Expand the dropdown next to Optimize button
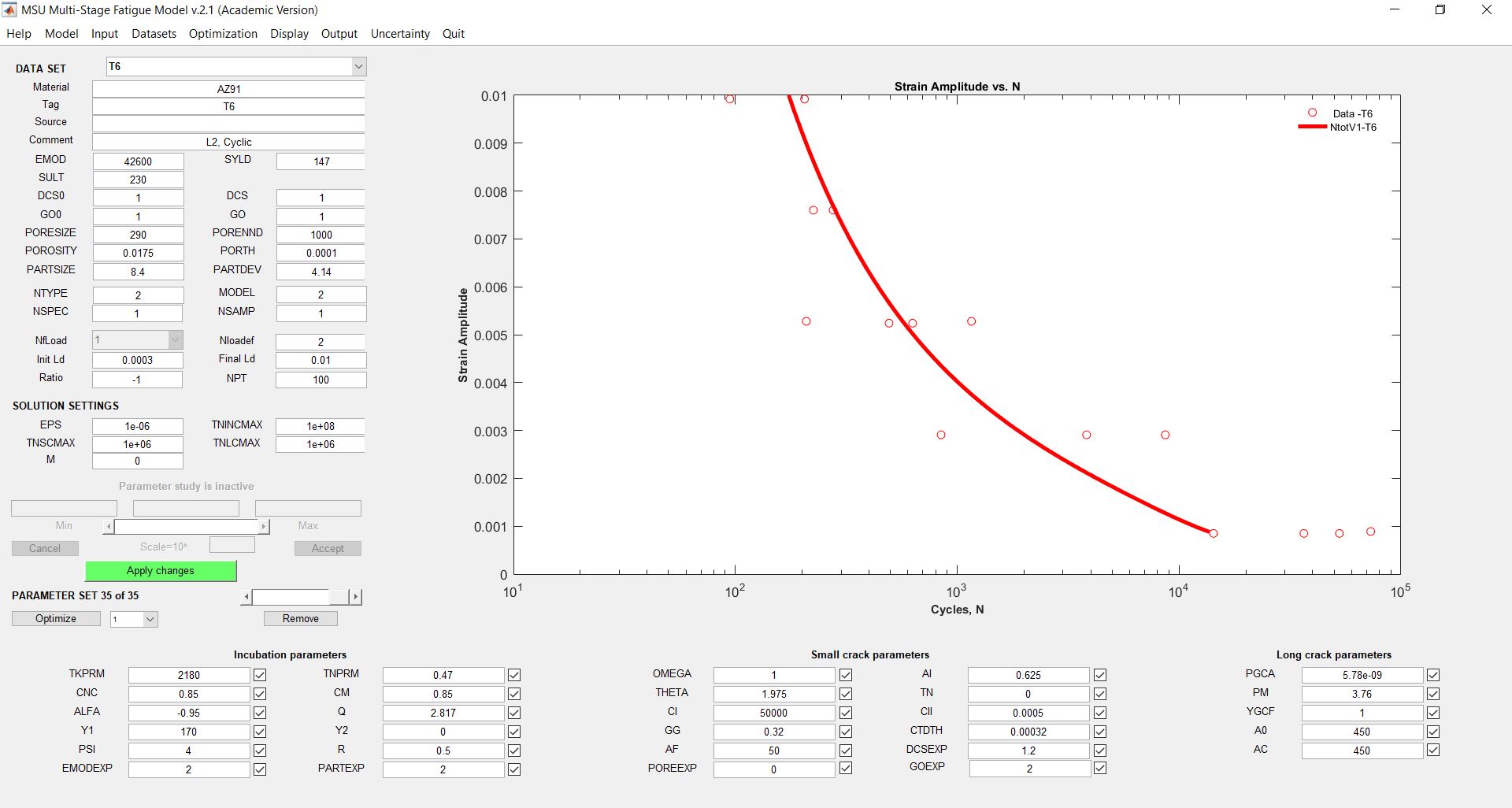Image resolution: width=1512 pixels, height=808 pixels. 150,620
